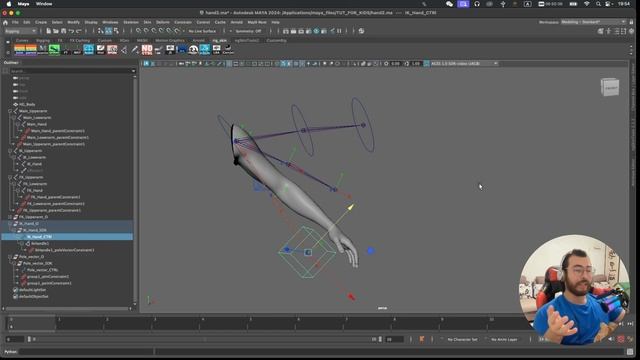
Task: Click the Center shelf icon
Action: (x=228, y=50)
